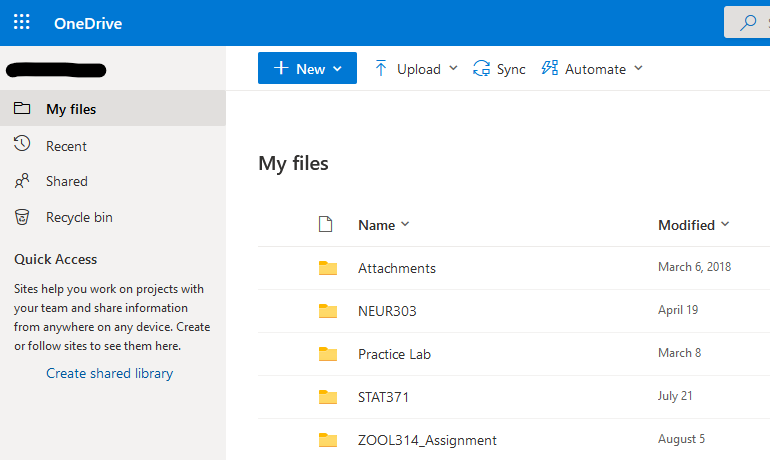Select My files in the sidebar

71,109
